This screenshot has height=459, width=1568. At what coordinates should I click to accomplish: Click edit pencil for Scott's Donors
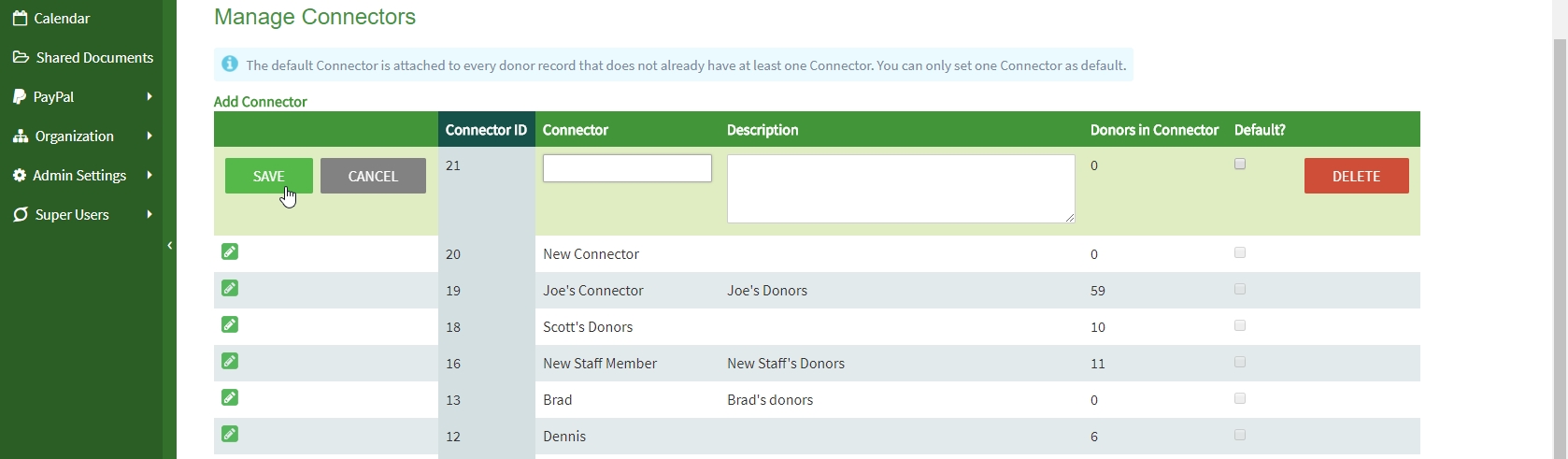point(230,324)
